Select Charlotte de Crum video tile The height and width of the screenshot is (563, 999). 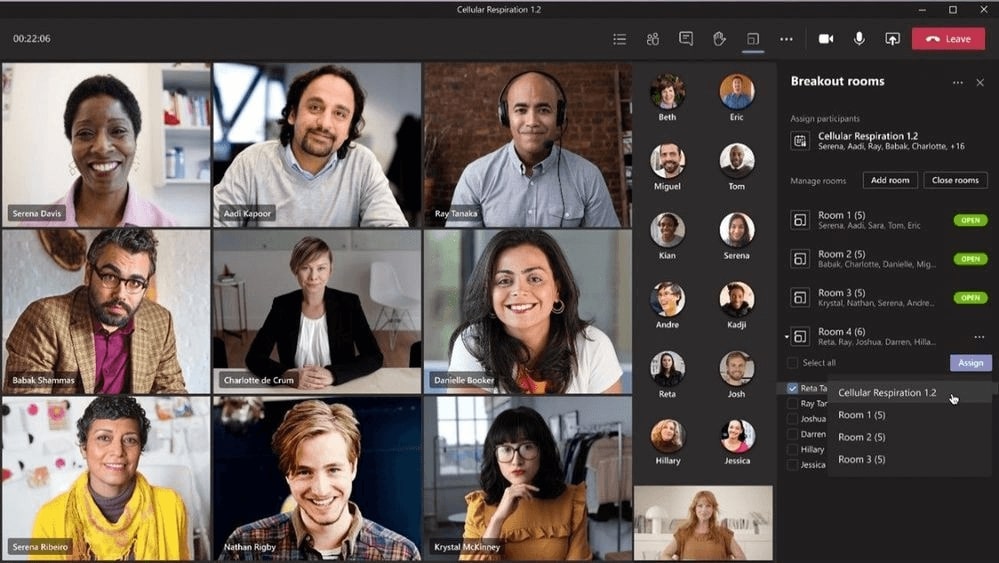tap(317, 311)
